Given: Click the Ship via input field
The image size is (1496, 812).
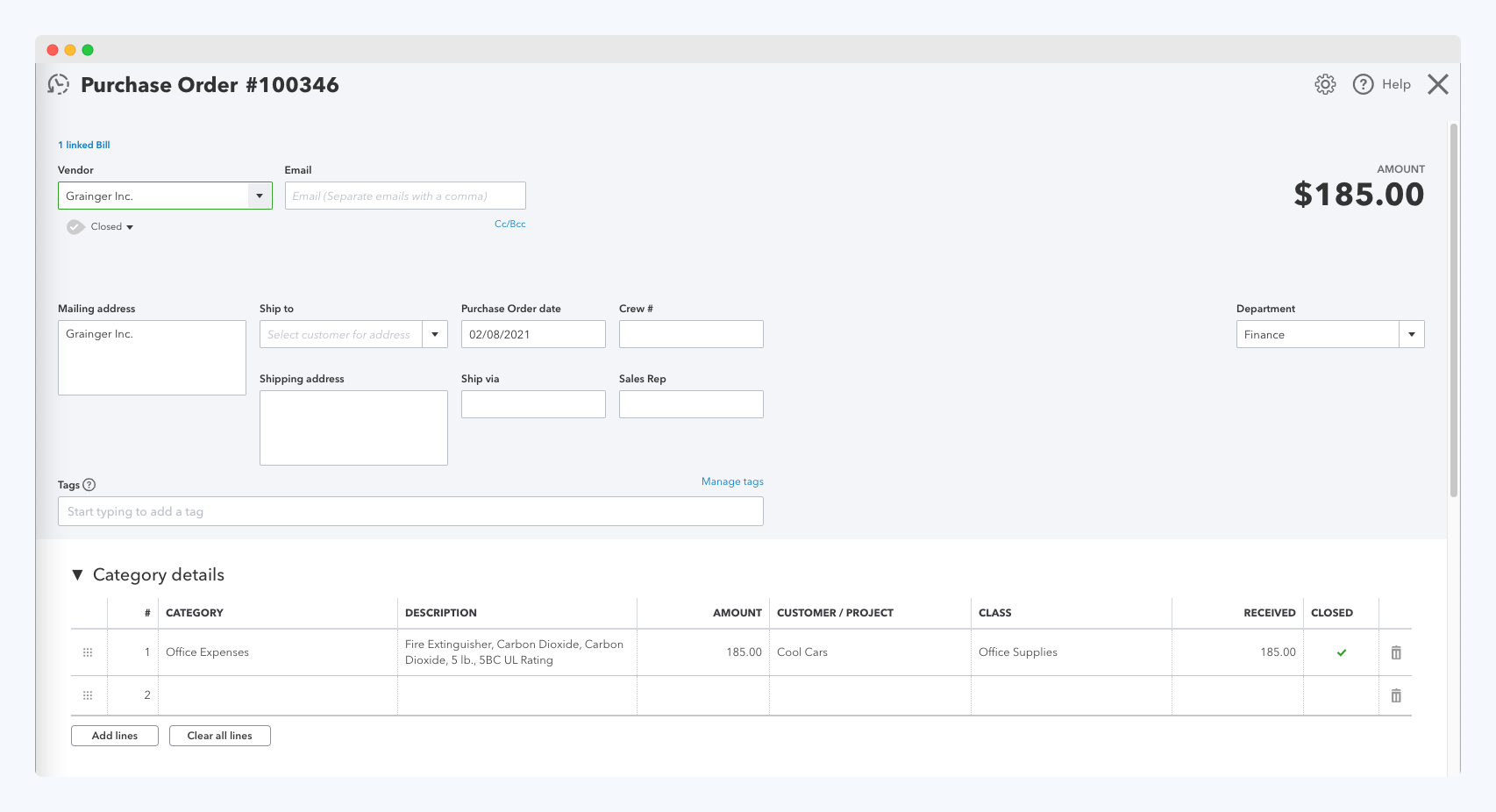Looking at the screenshot, I should point(533,404).
